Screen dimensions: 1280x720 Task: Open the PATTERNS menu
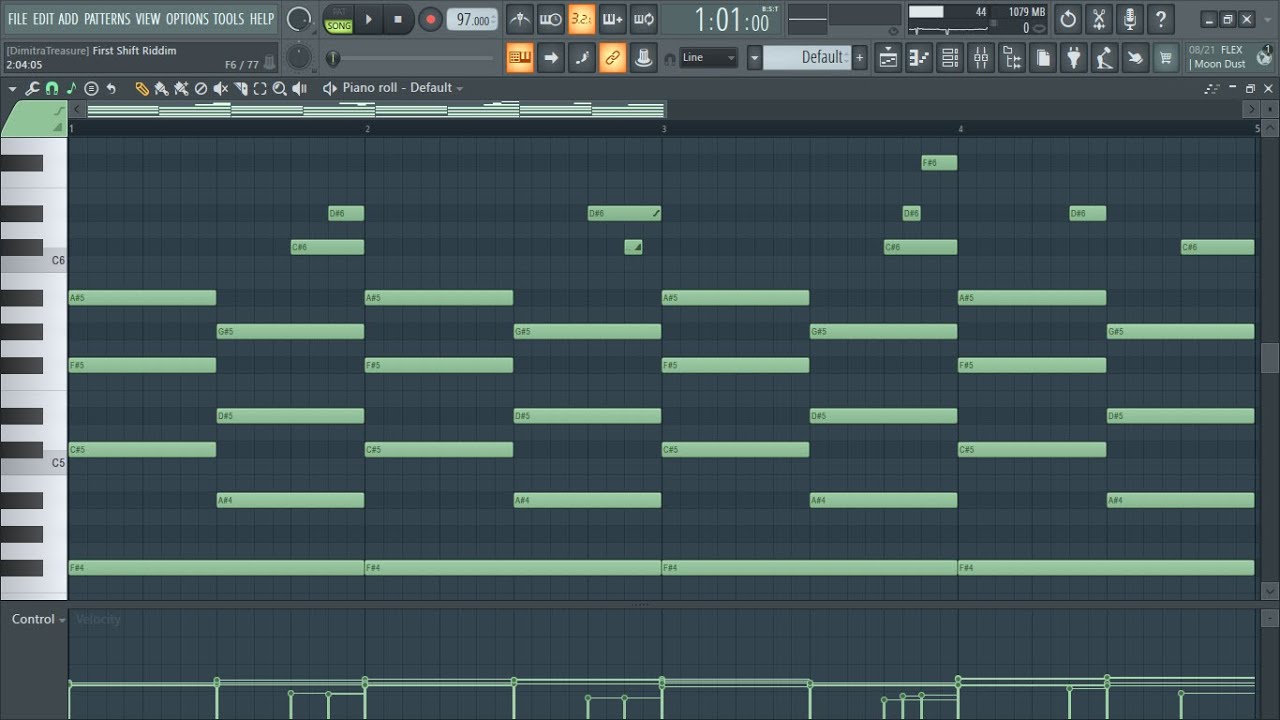tap(107, 19)
